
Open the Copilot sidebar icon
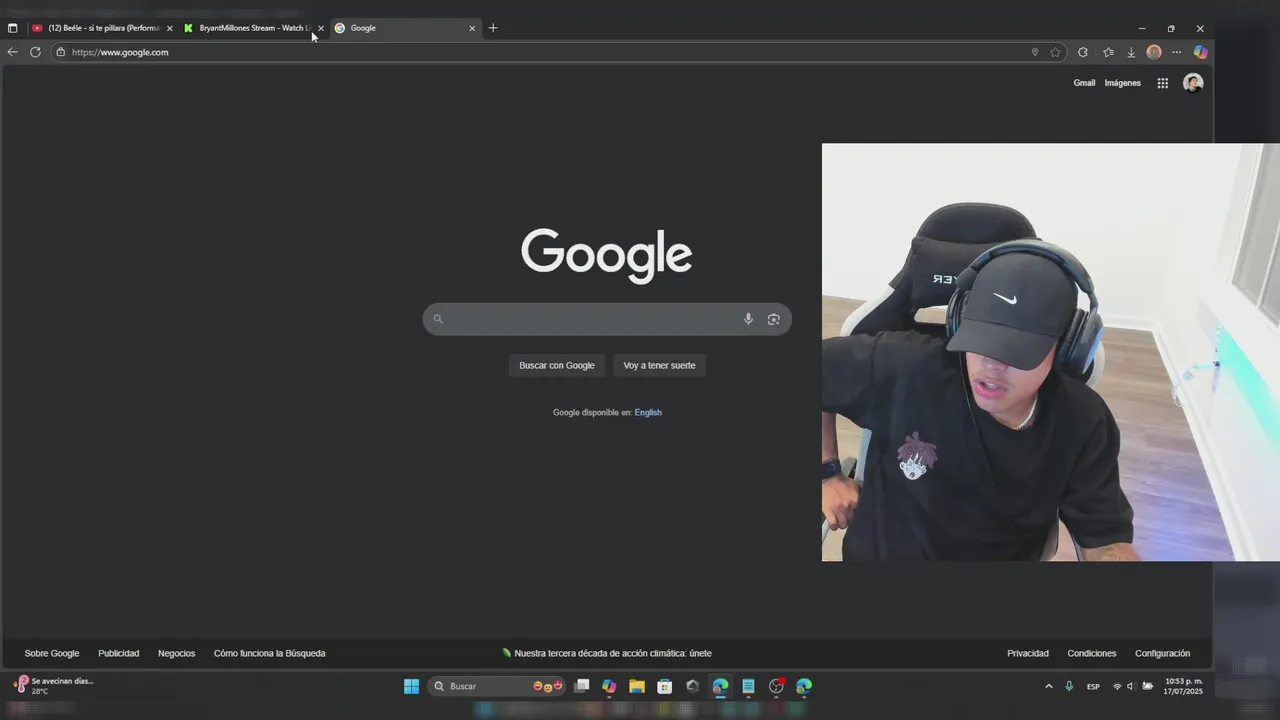(1201, 52)
